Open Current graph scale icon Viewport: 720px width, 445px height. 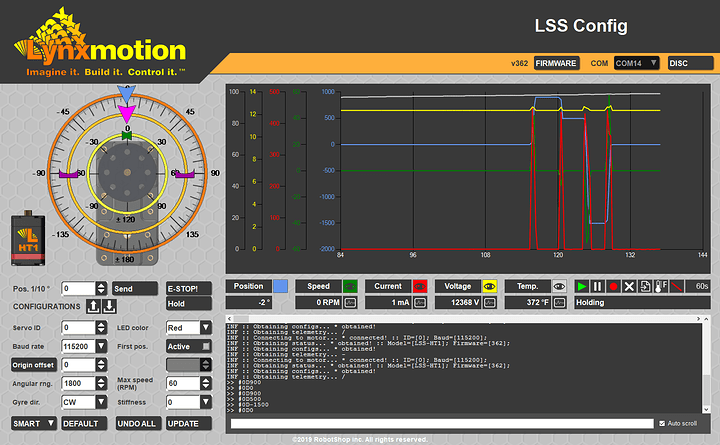[x=420, y=303]
